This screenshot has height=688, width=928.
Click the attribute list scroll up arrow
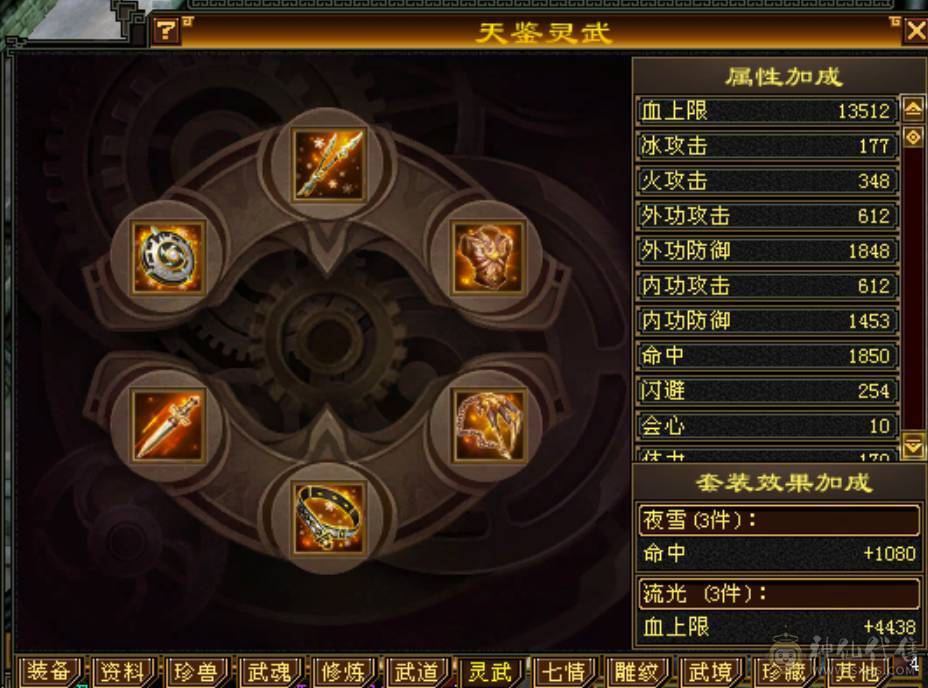point(913,108)
